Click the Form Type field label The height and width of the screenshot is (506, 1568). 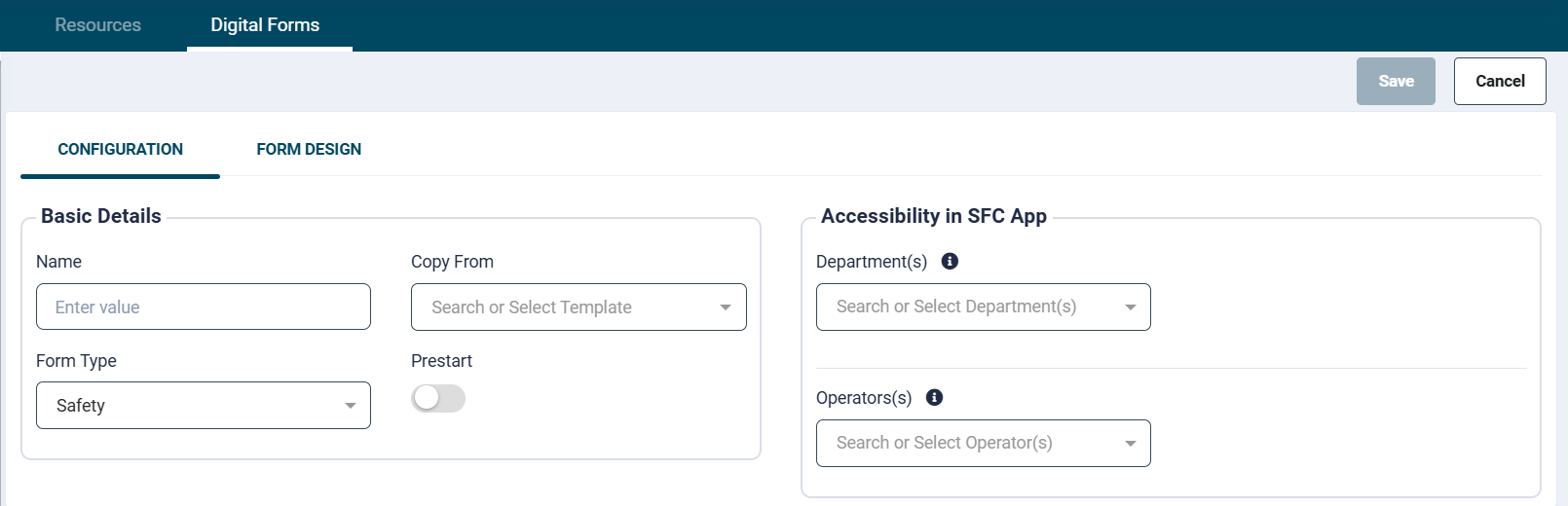(76, 361)
